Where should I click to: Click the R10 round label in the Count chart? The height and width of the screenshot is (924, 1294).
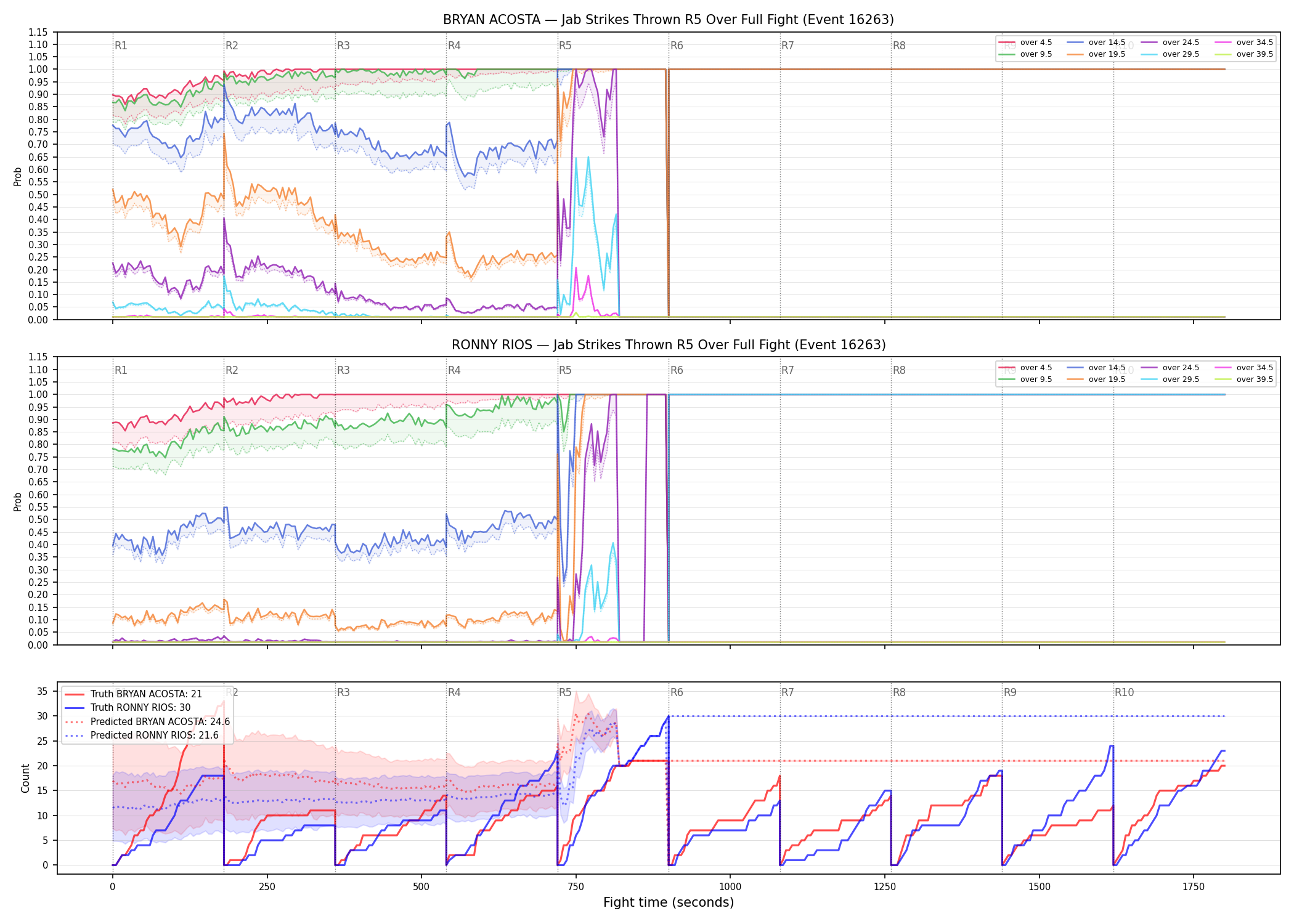pos(1124,692)
